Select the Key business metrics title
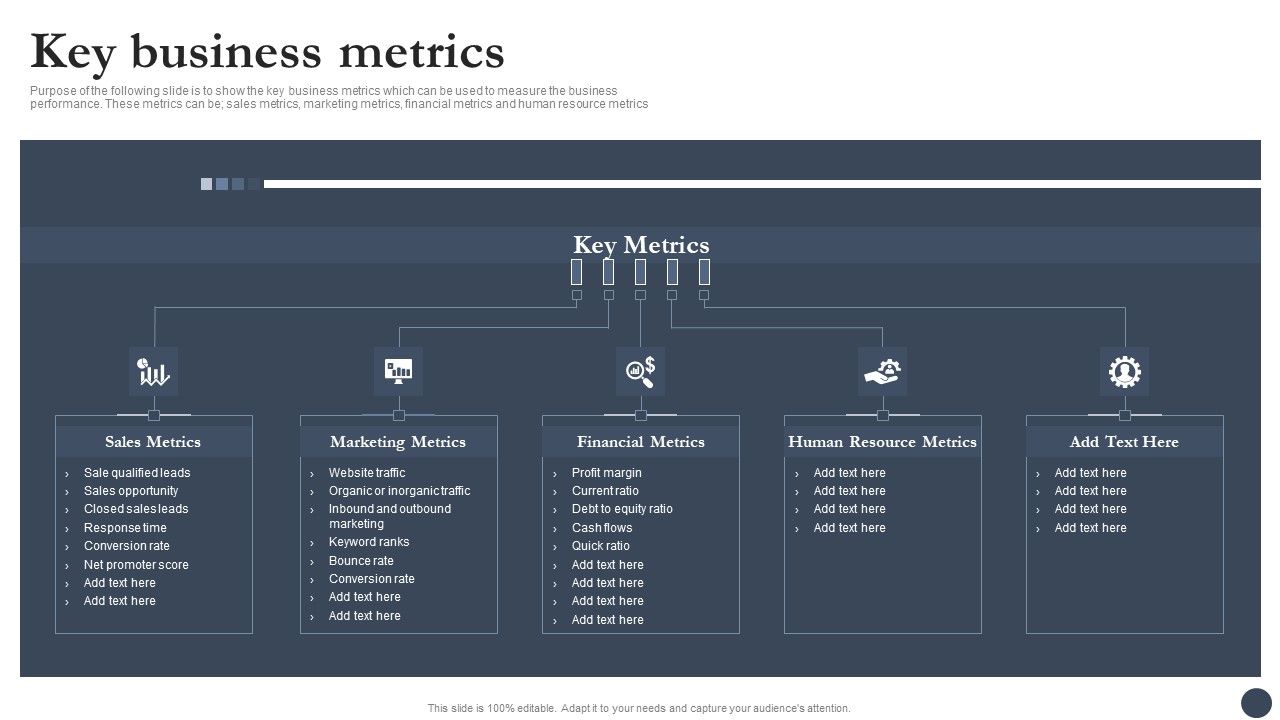Image resolution: width=1280 pixels, height=720 pixels. click(x=268, y=51)
